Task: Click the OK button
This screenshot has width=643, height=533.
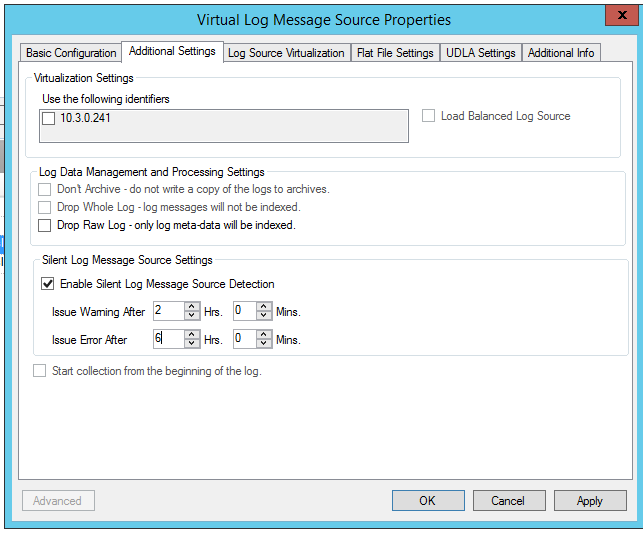Action: pos(428,500)
